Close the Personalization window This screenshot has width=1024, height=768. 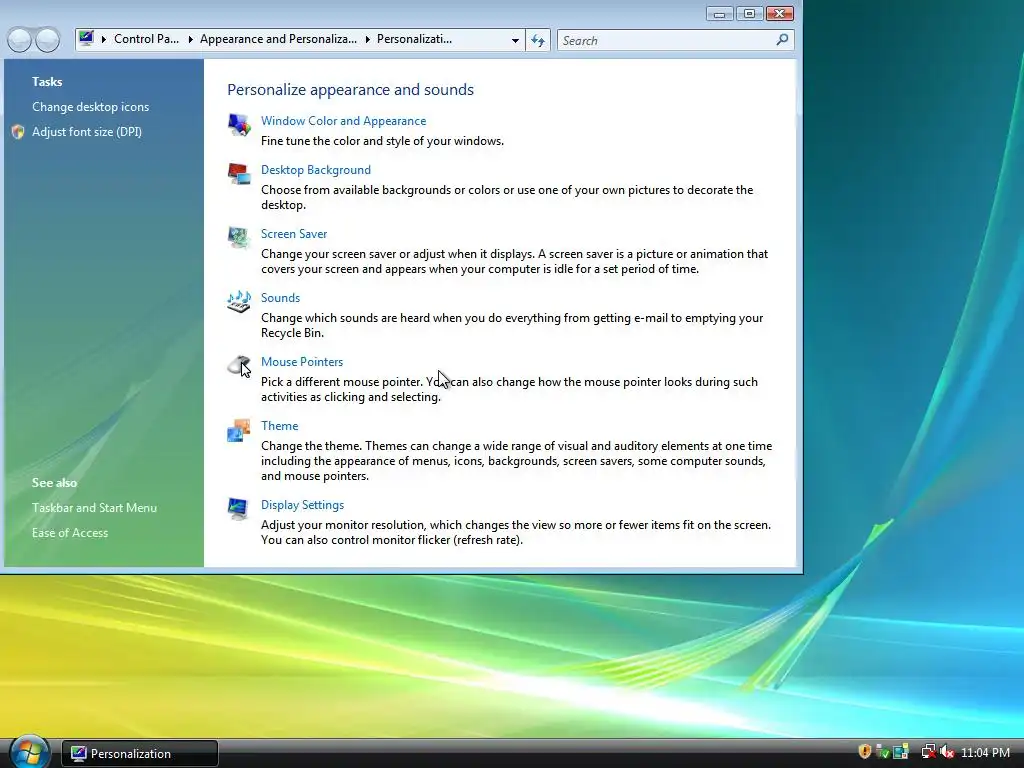click(780, 14)
